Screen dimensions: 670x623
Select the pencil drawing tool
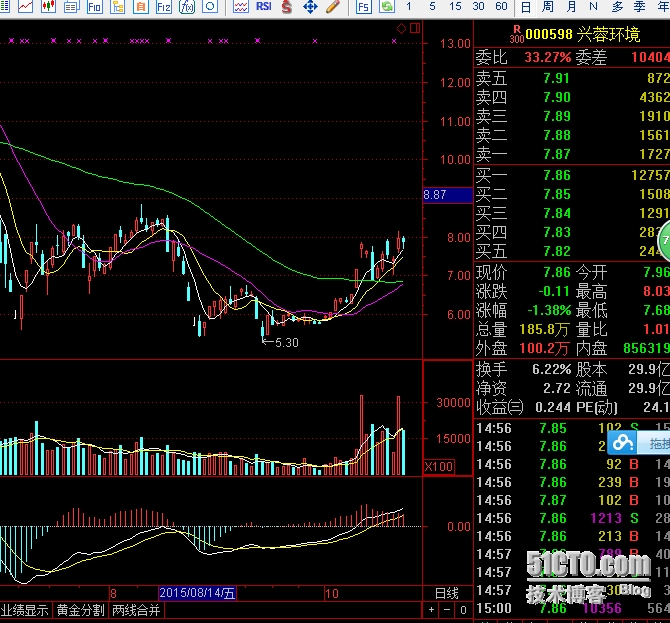(x=333, y=6)
